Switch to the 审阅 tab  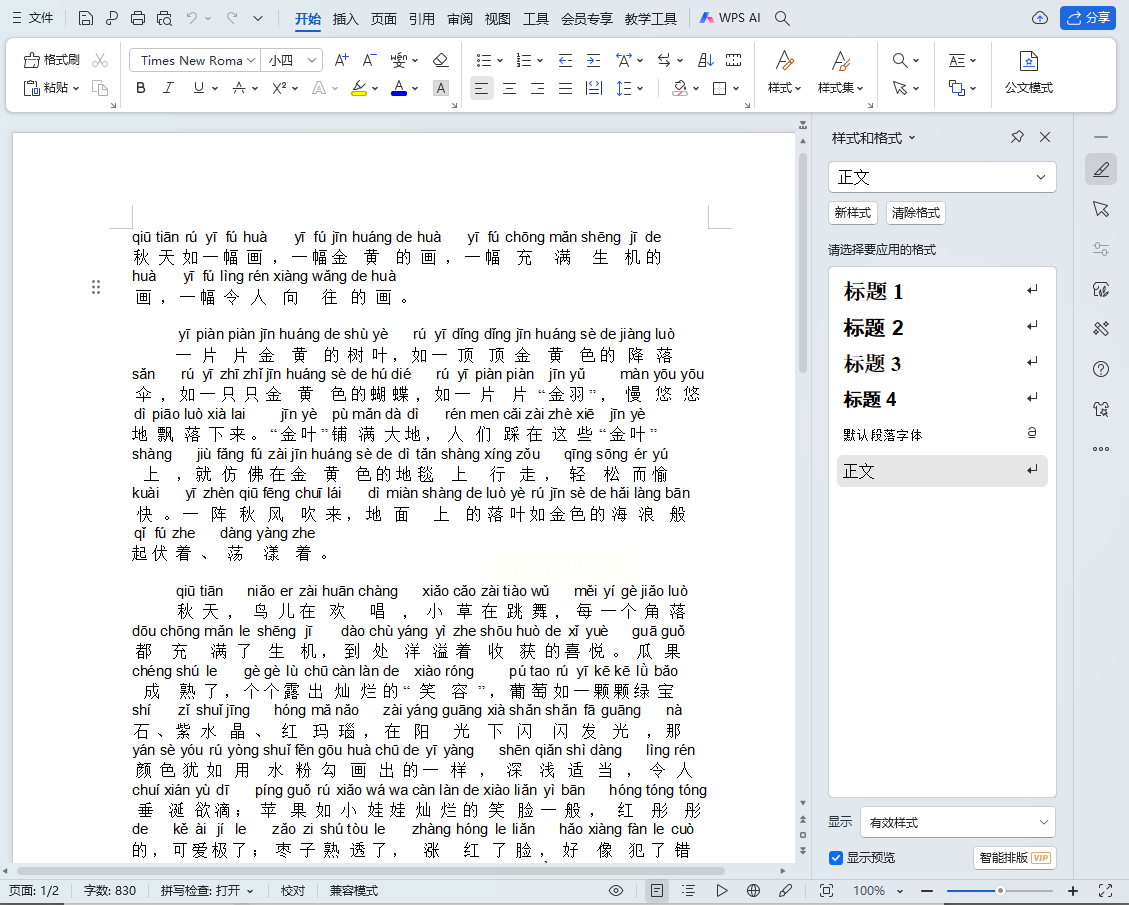(460, 19)
